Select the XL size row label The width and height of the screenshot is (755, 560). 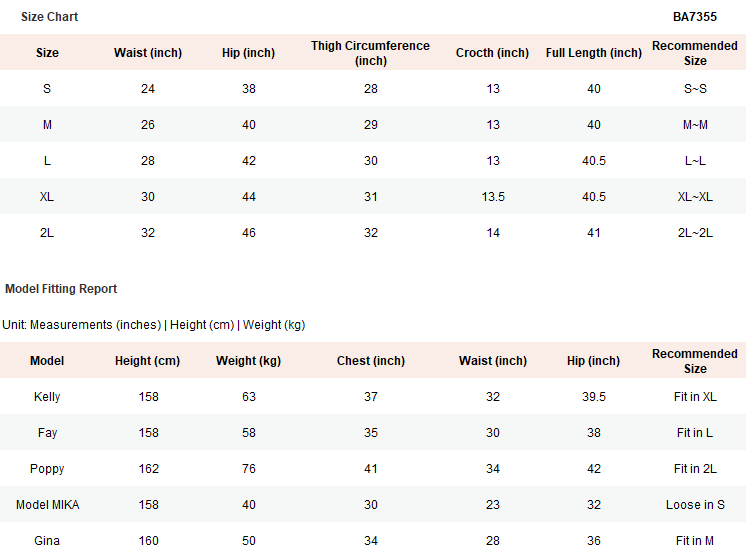[47, 197]
